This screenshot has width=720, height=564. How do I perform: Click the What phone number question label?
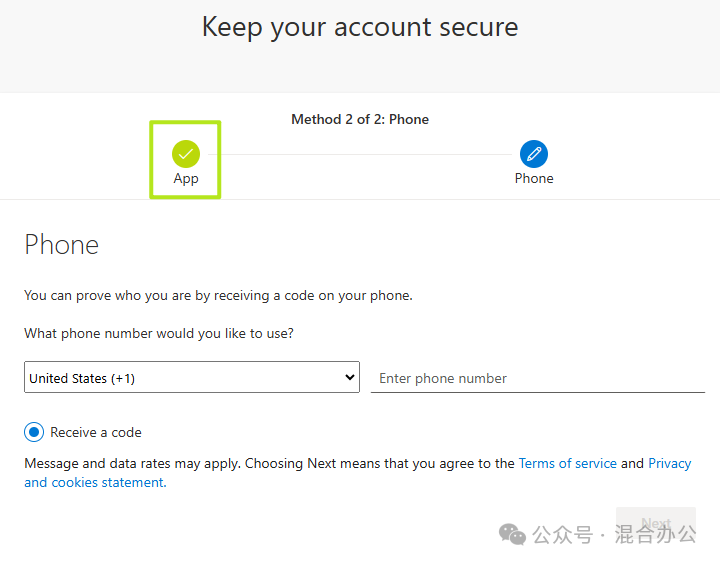point(159,333)
